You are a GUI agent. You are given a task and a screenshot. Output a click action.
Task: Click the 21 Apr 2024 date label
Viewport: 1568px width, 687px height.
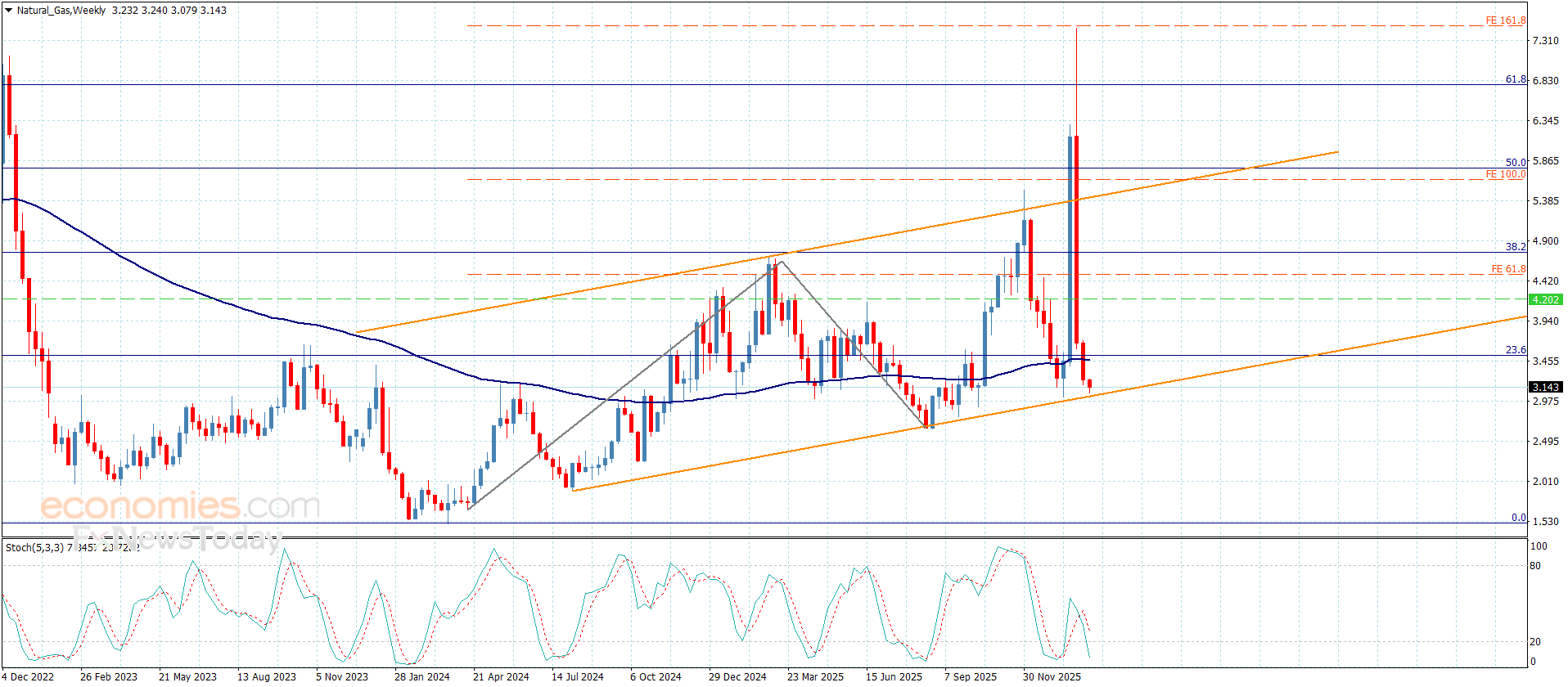click(x=501, y=676)
